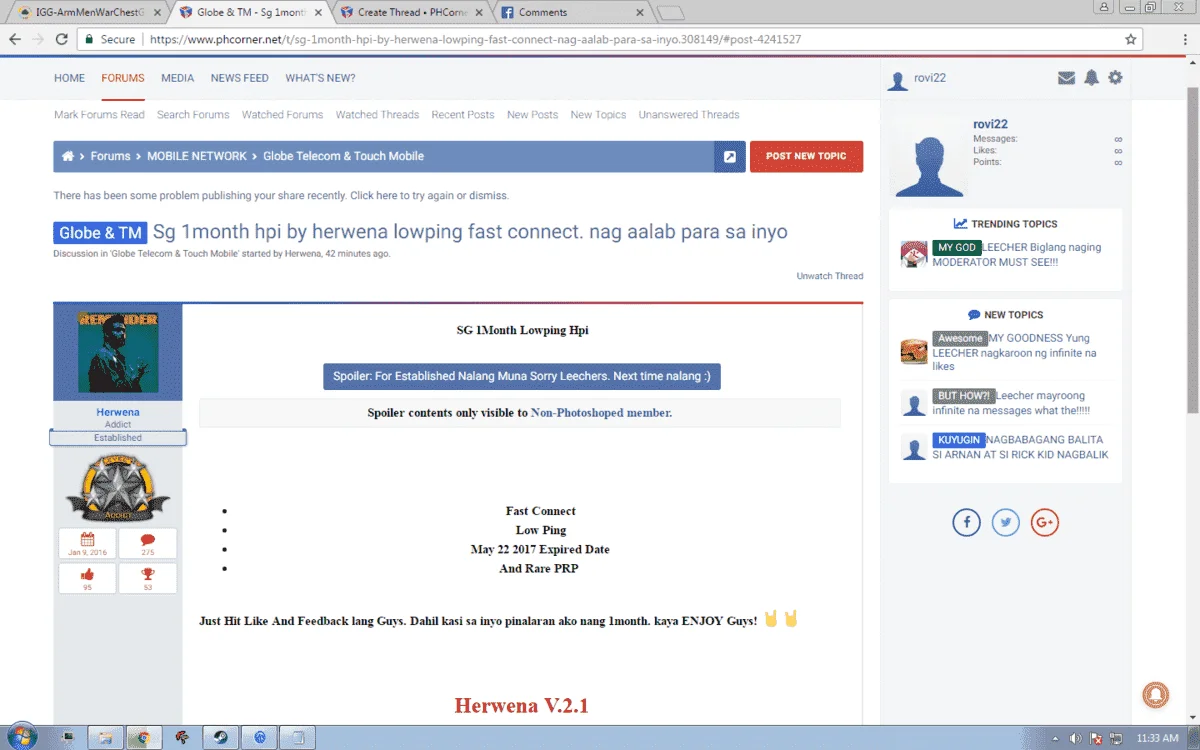1200x750 pixels.
Task: Share on Google Plus via the circle icon
Action: click(1044, 522)
